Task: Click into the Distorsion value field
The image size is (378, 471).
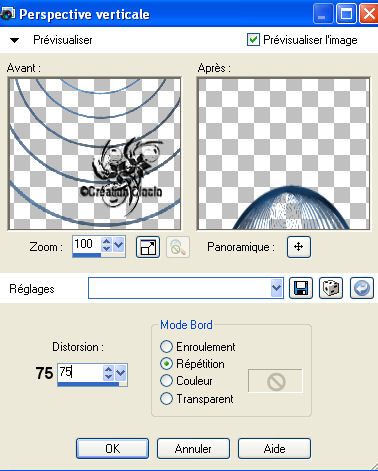Action: pos(80,372)
